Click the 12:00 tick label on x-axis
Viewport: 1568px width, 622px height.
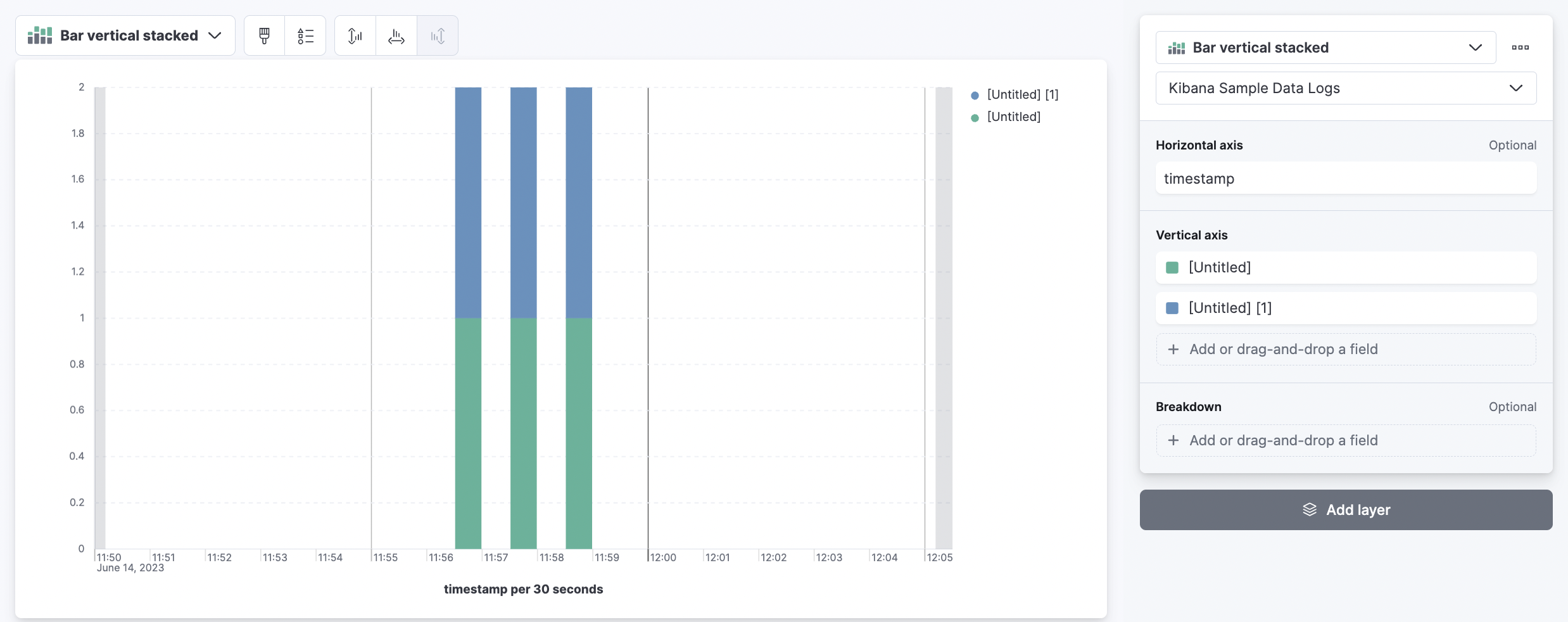coord(663,557)
